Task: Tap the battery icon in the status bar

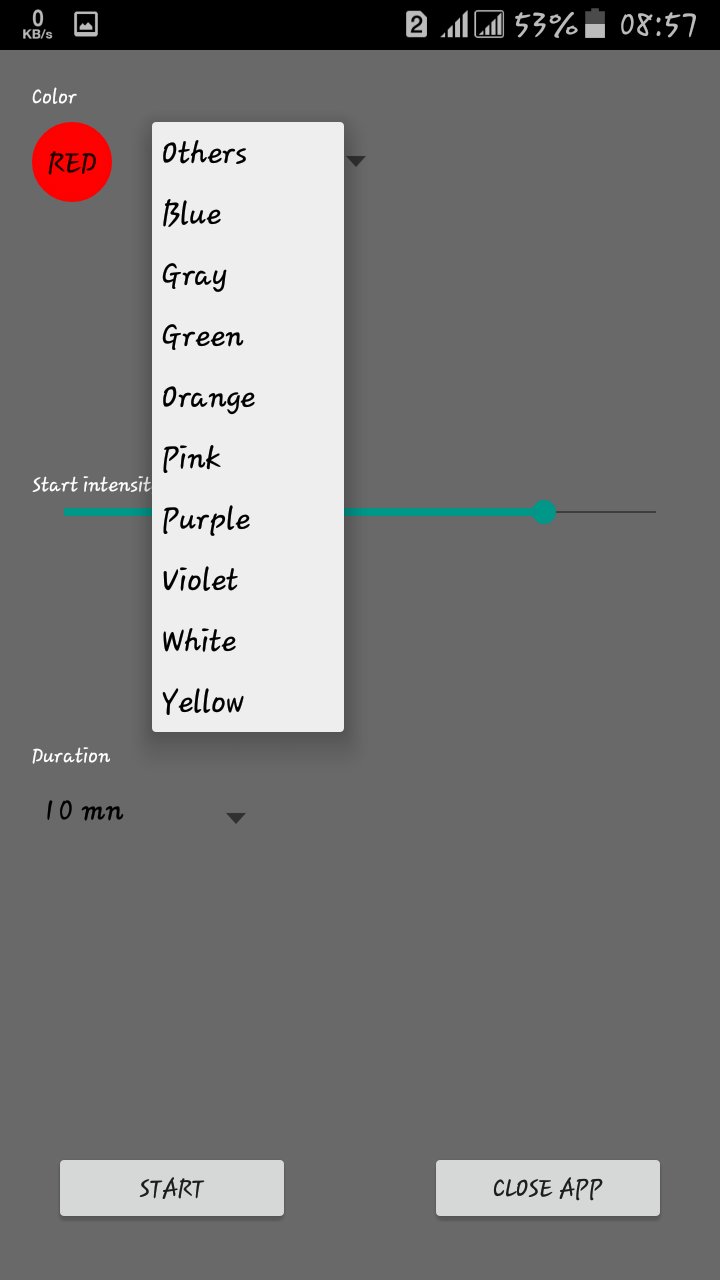Action: (593, 24)
